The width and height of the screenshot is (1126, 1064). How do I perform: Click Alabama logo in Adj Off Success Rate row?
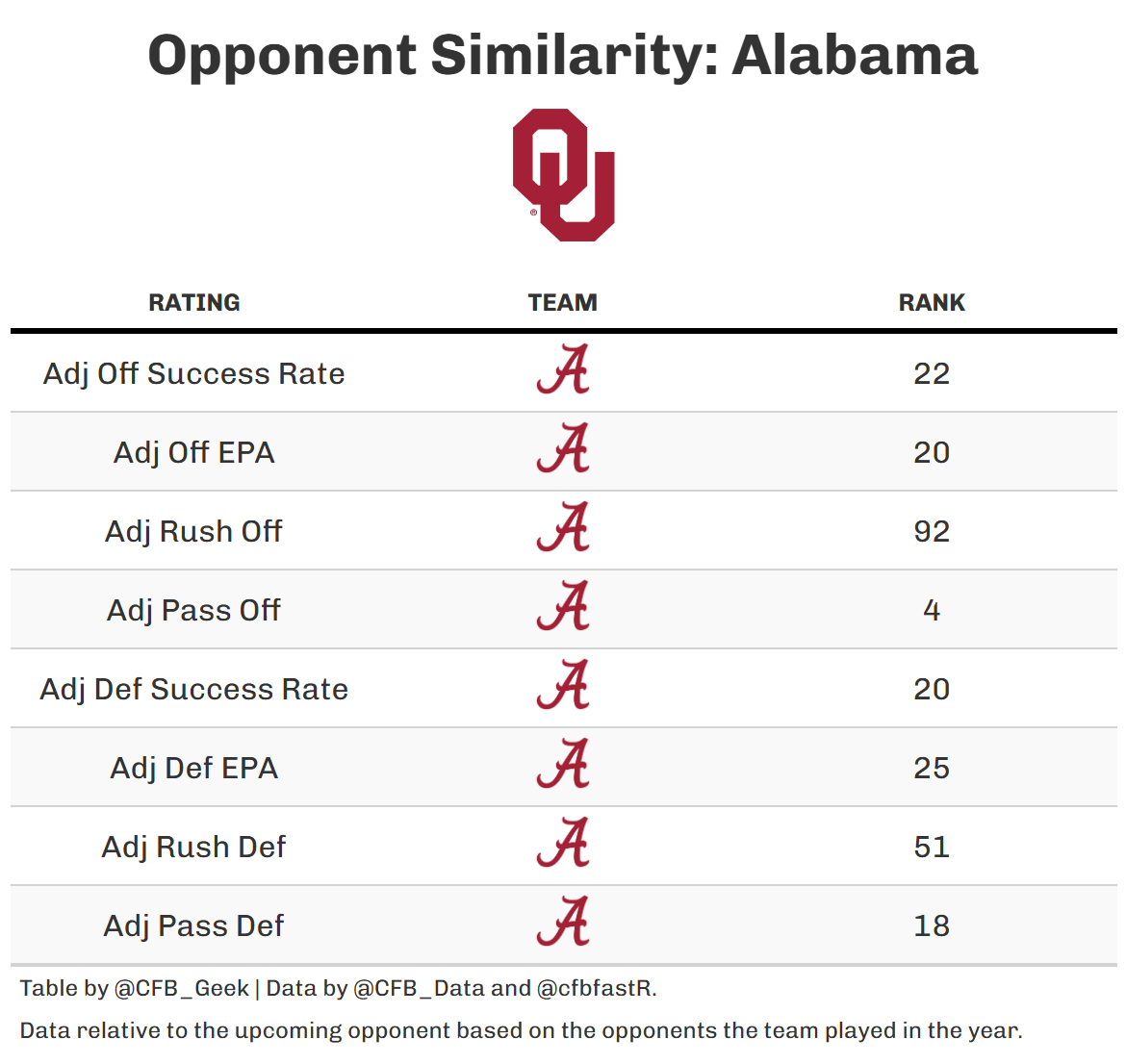[x=563, y=370]
